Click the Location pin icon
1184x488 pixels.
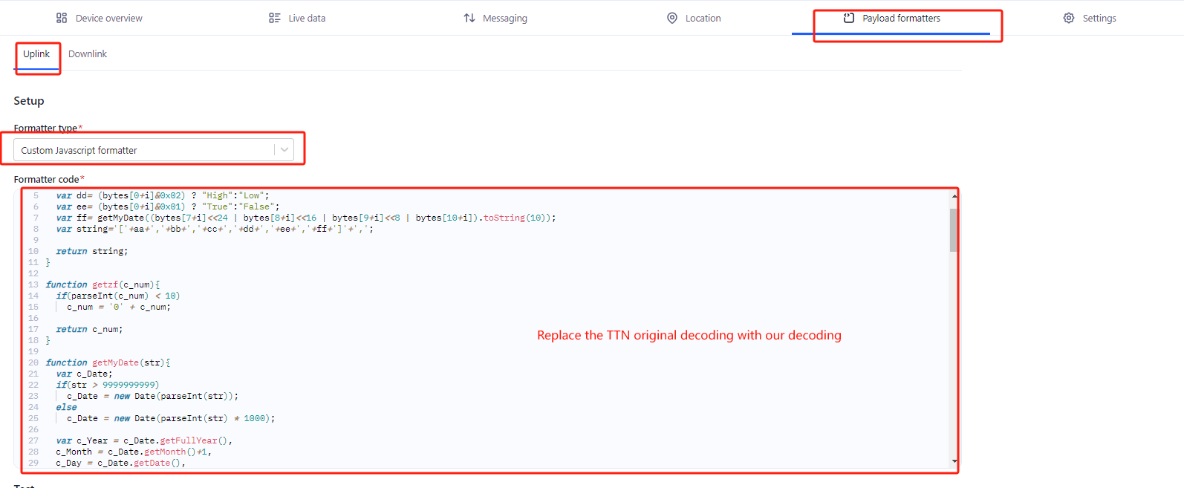[x=672, y=18]
